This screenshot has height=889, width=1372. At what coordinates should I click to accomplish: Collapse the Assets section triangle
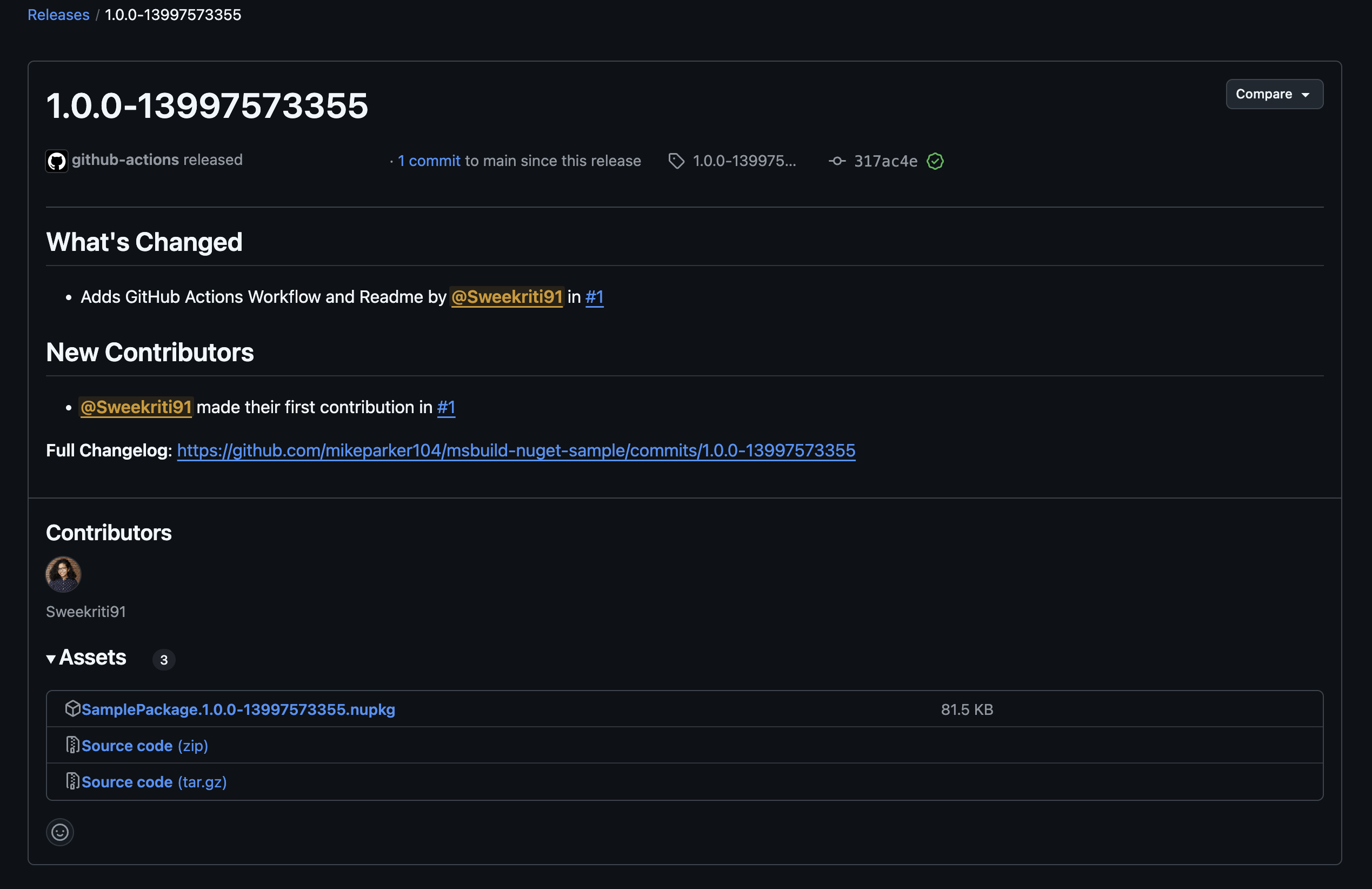pos(51,659)
